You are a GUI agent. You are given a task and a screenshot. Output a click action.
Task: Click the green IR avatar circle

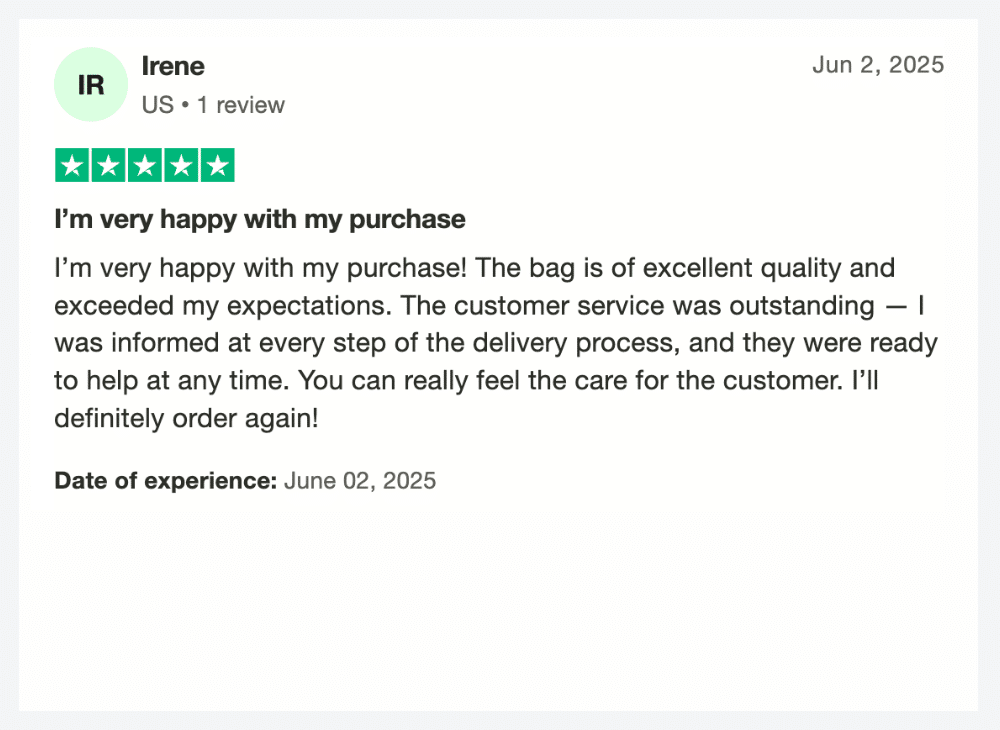(91, 84)
